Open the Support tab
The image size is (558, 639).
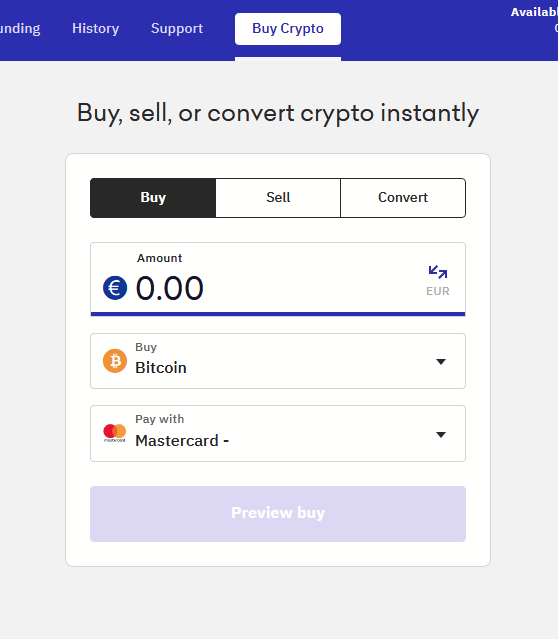[177, 29]
